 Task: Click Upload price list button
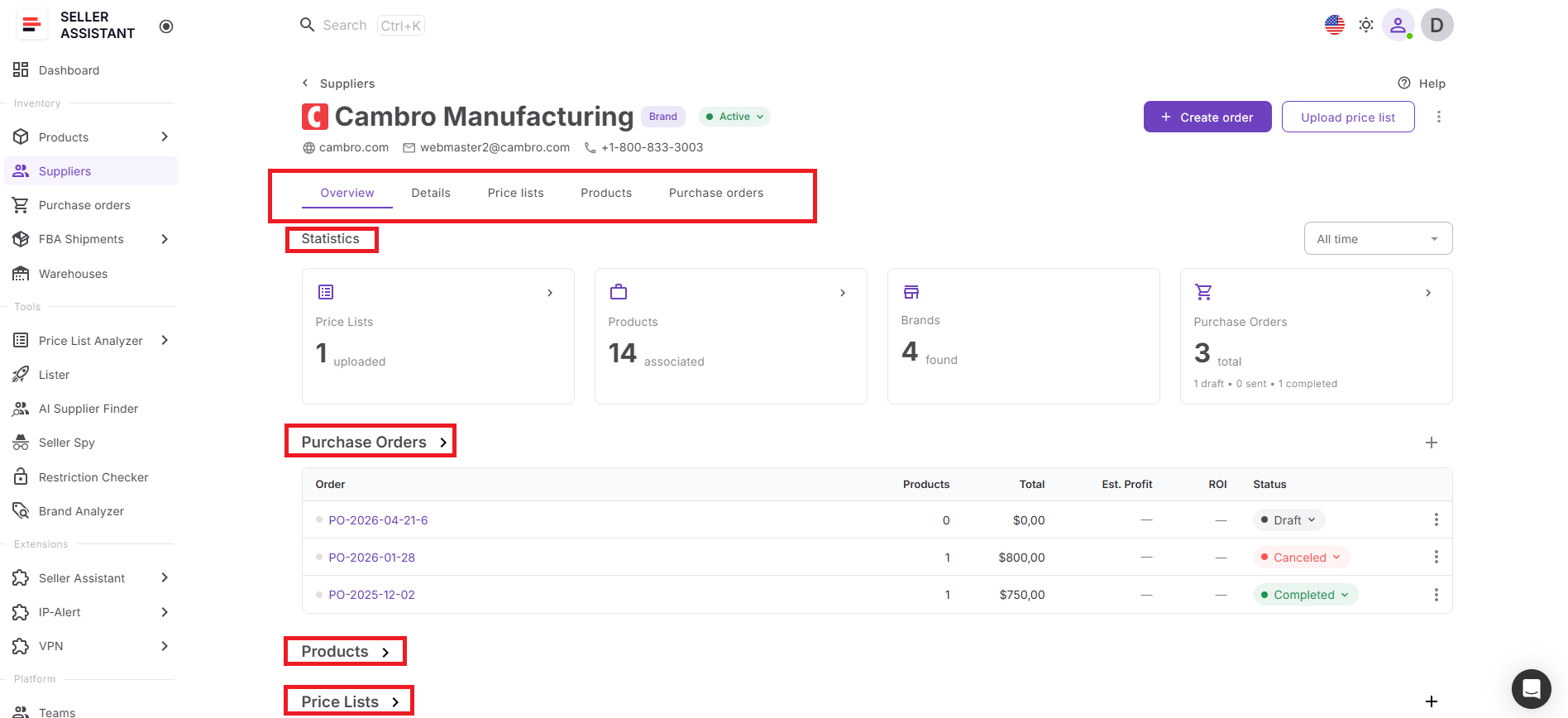[1348, 117]
